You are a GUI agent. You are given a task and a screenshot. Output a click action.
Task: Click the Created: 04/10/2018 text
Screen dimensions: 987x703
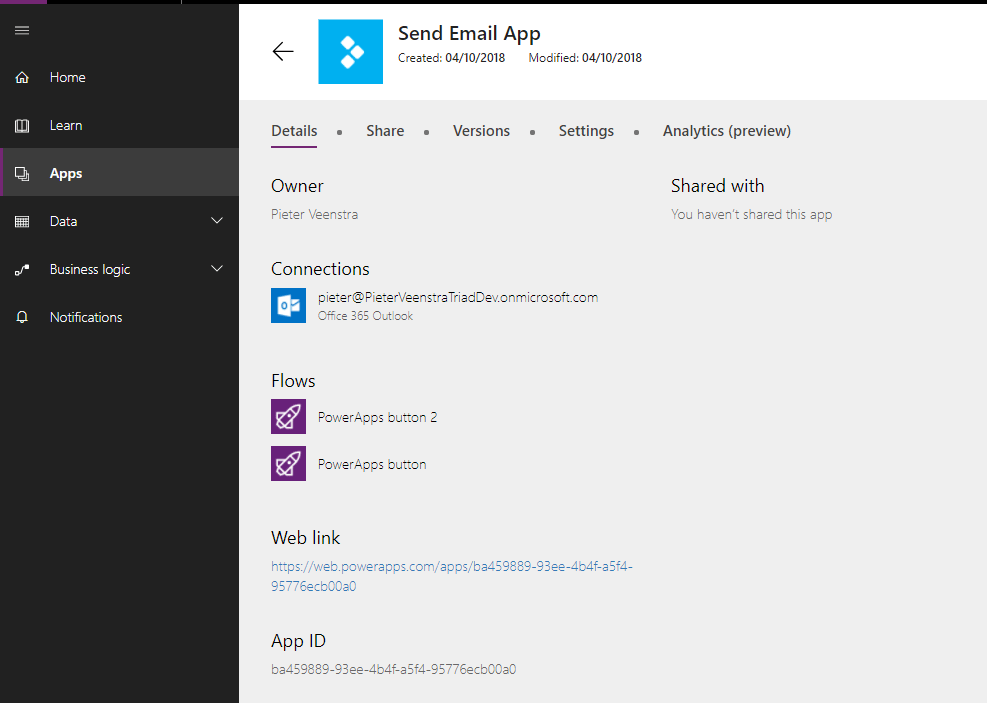coord(451,58)
